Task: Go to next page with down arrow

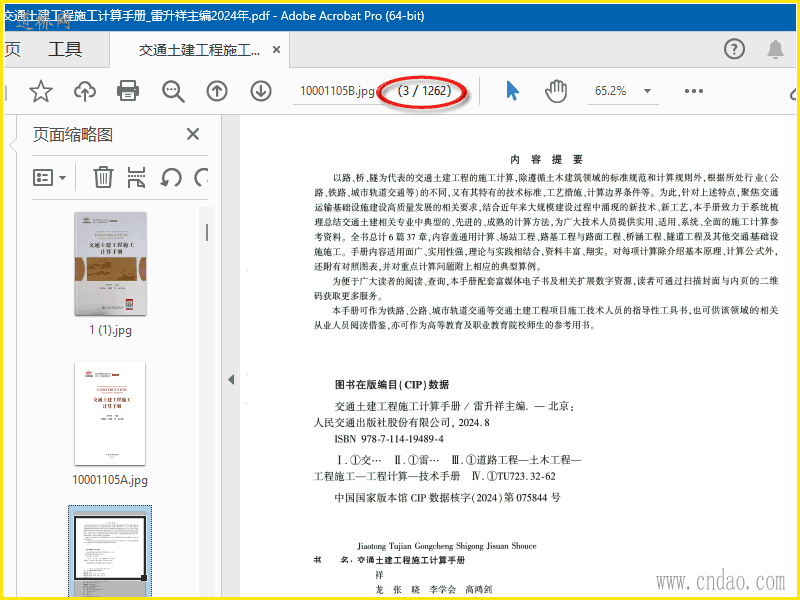Action: click(261, 91)
